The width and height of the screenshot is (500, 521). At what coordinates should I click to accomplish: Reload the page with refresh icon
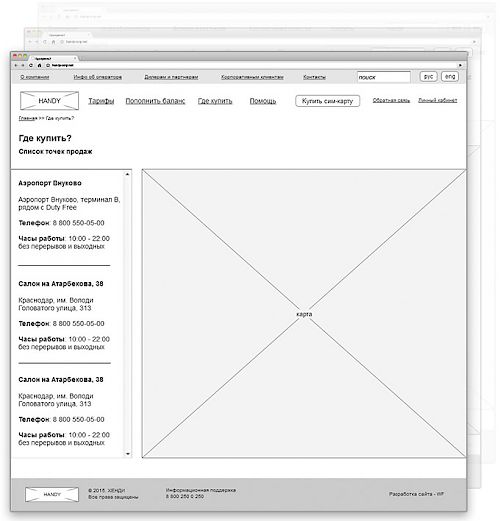point(31,65)
